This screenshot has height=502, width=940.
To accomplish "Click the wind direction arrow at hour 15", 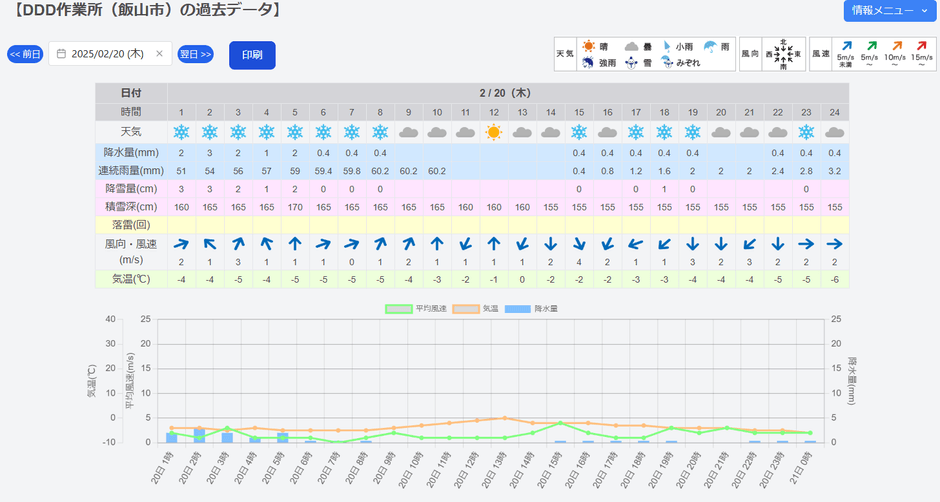I will (x=579, y=244).
